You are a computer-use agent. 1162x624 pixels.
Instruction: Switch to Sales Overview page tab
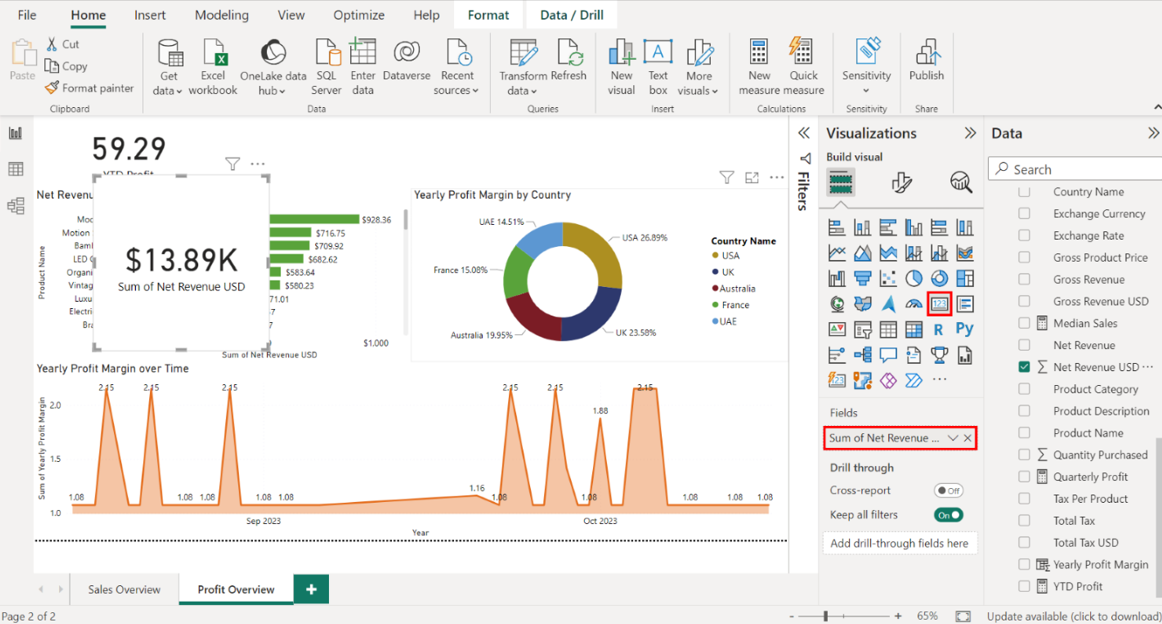tap(124, 589)
